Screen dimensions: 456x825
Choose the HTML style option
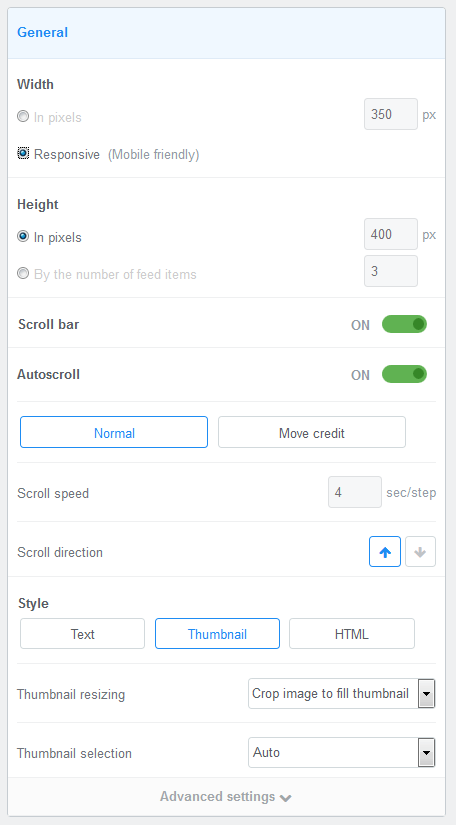pyautogui.click(x=352, y=633)
